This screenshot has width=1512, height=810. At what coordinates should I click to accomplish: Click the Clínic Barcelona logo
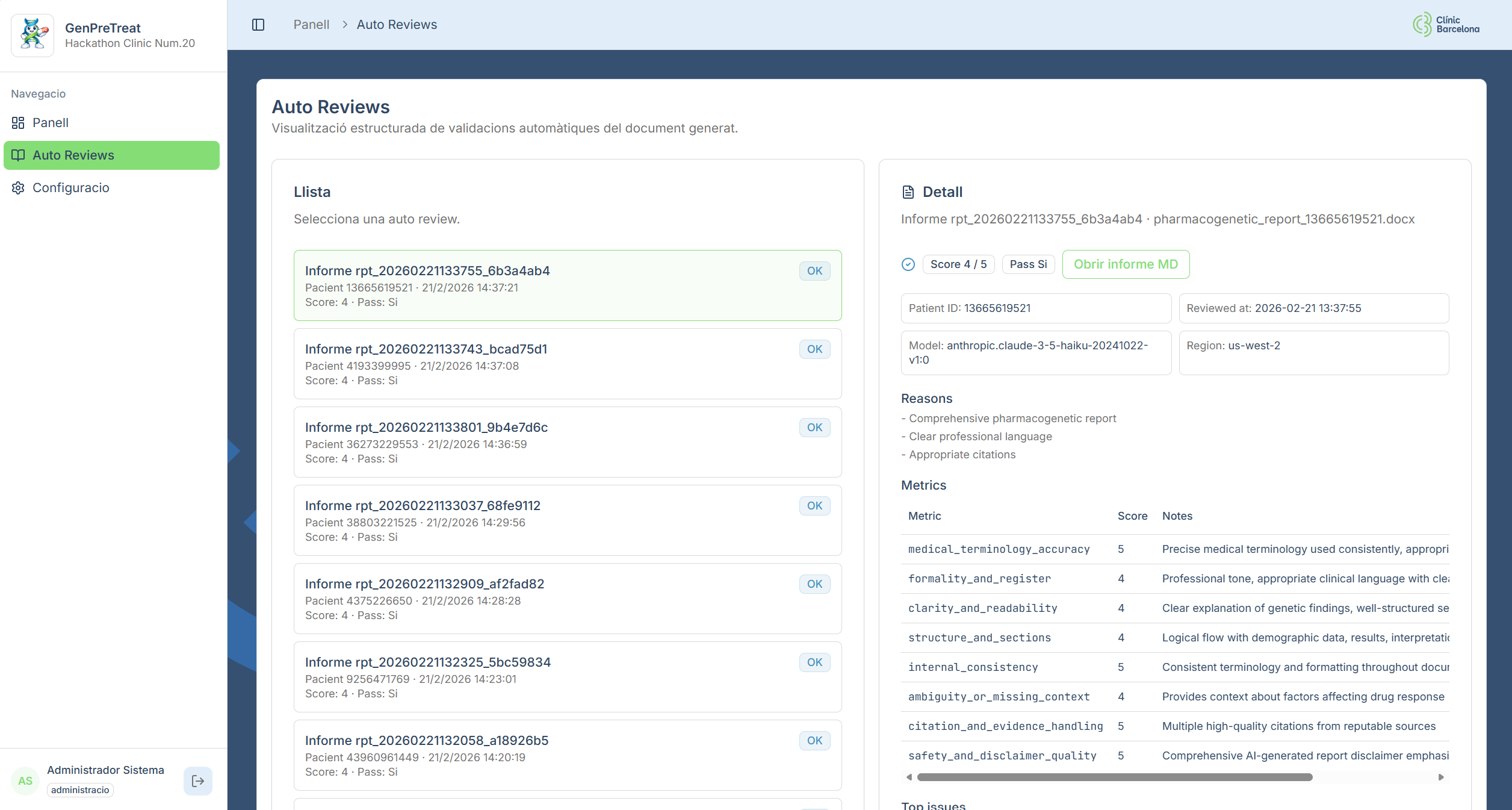pyautogui.click(x=1446, y=25)
